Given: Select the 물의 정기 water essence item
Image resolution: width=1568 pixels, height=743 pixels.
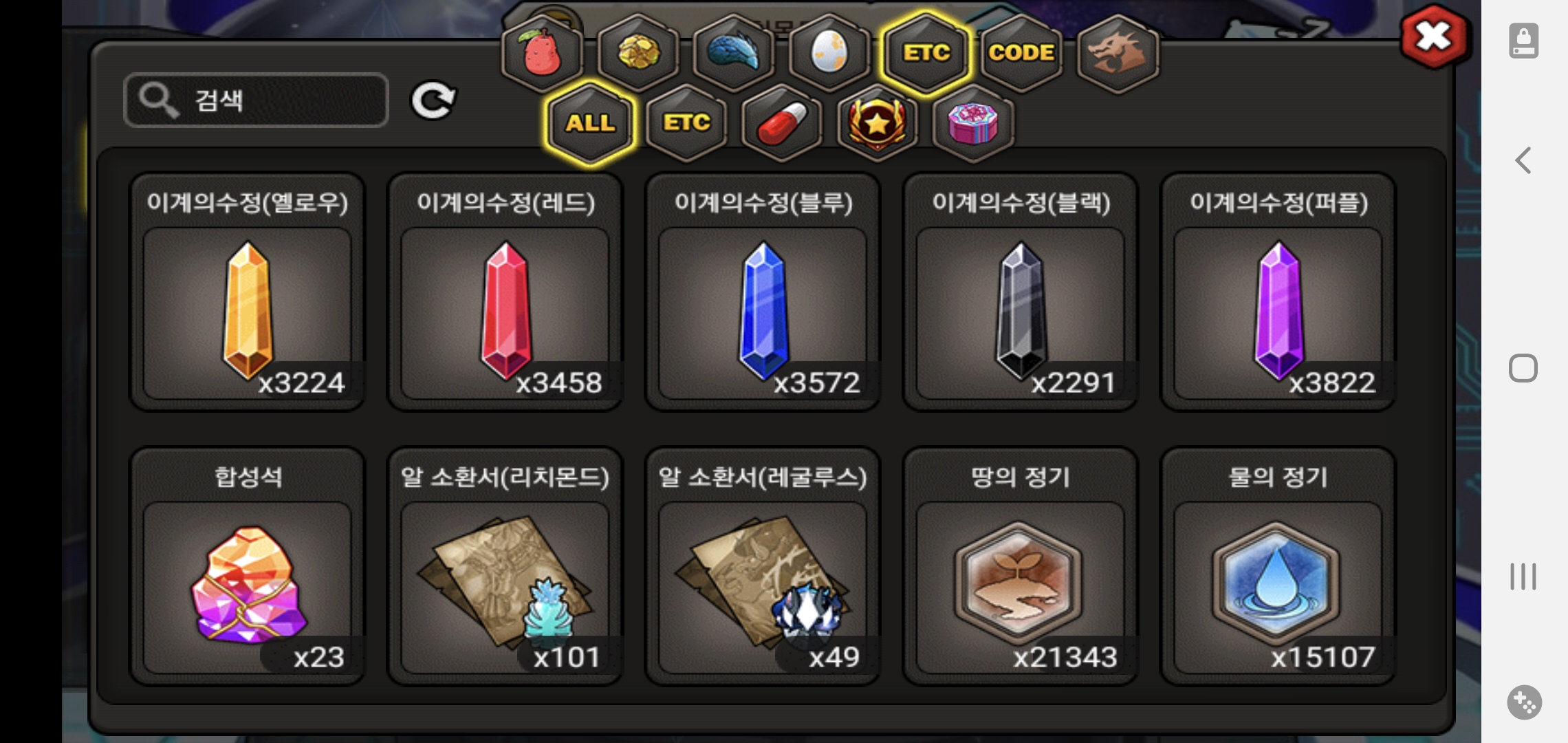Looking at the screenshot, I should (1278, 566).
